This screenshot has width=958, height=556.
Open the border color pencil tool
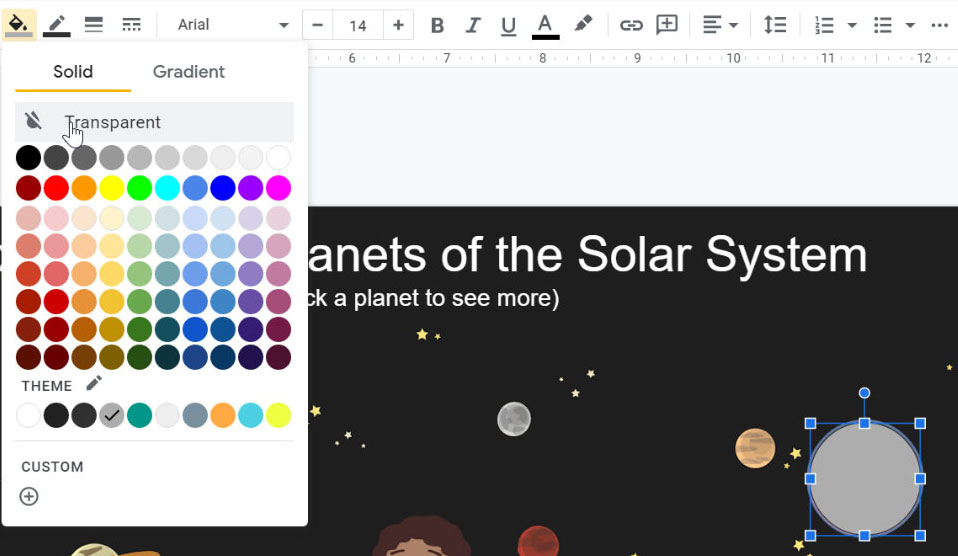click(x=56, y=24)
